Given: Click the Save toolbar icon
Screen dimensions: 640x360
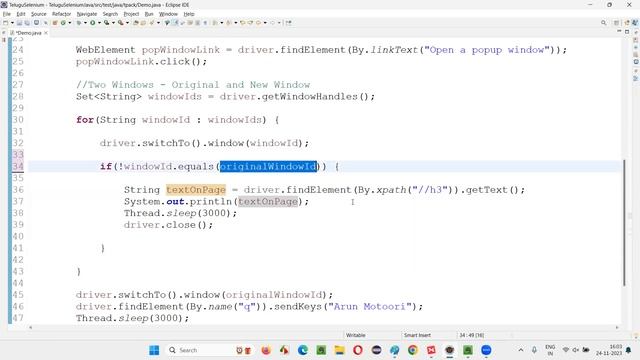Looking at the screenshot, I should pos(19,23).
